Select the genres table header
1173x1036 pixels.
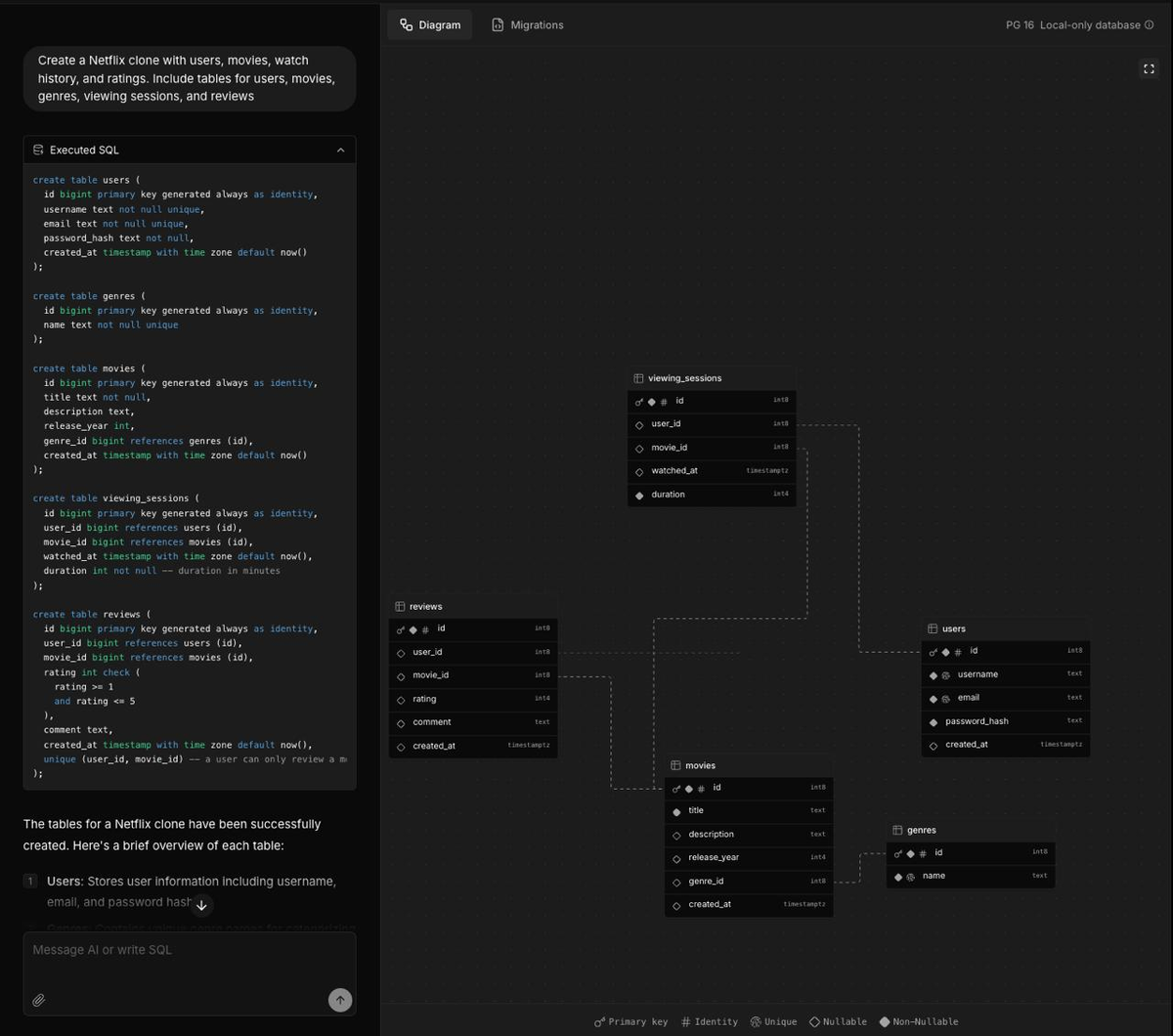[x=971, y=830]
